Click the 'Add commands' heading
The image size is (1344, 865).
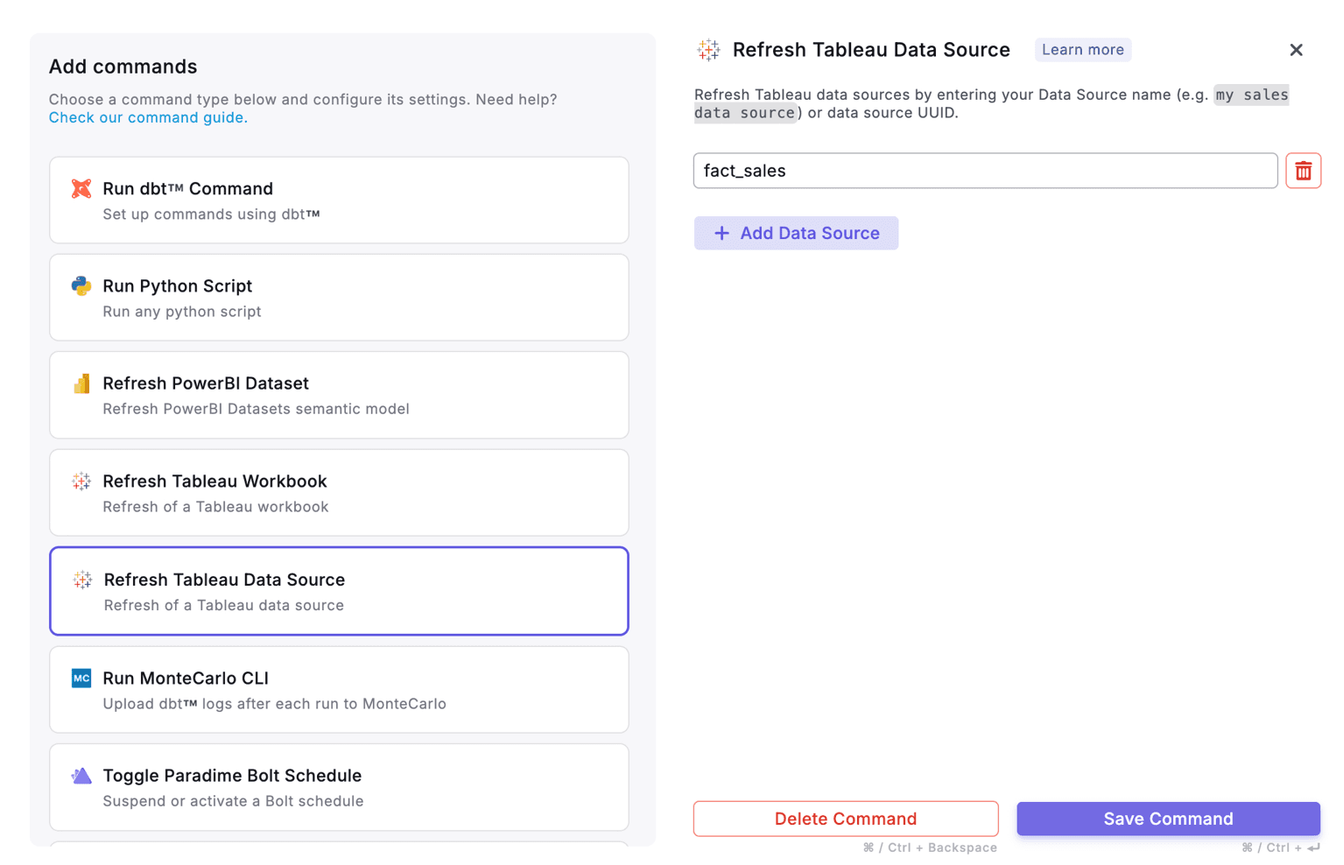click(123, 67)
